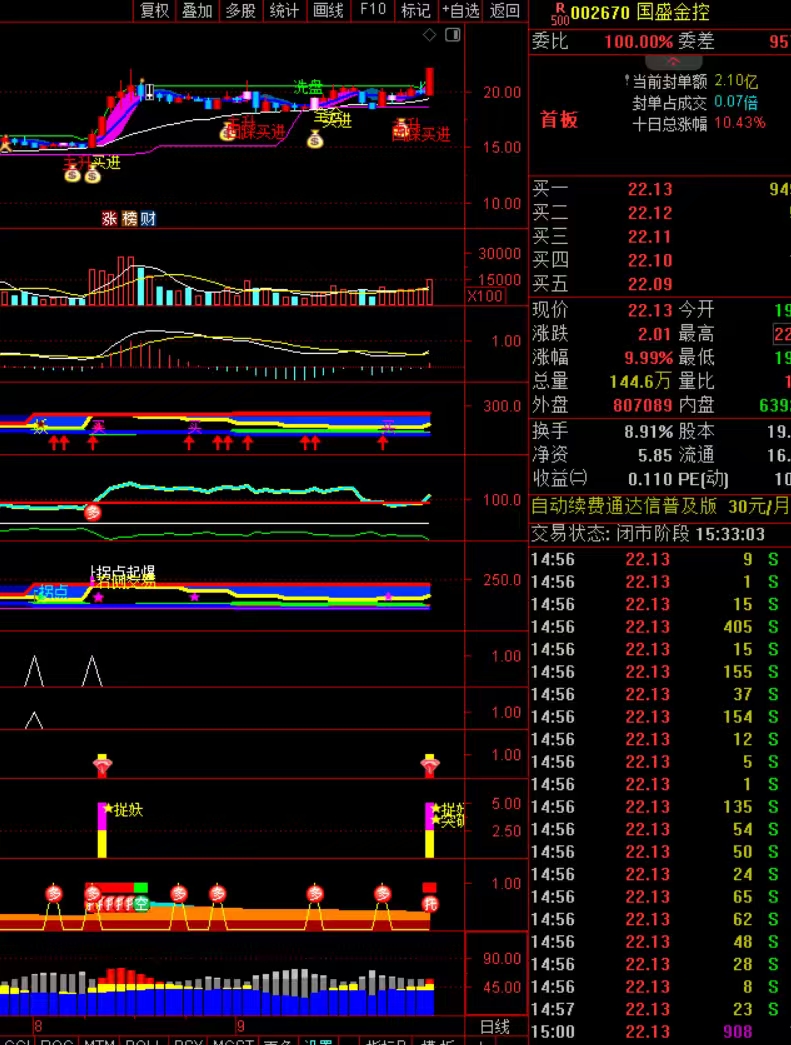Open the 自动续费通达信普及版 promotion link
This screenshot has width=791, height=1045.
(x=660, y=507)
